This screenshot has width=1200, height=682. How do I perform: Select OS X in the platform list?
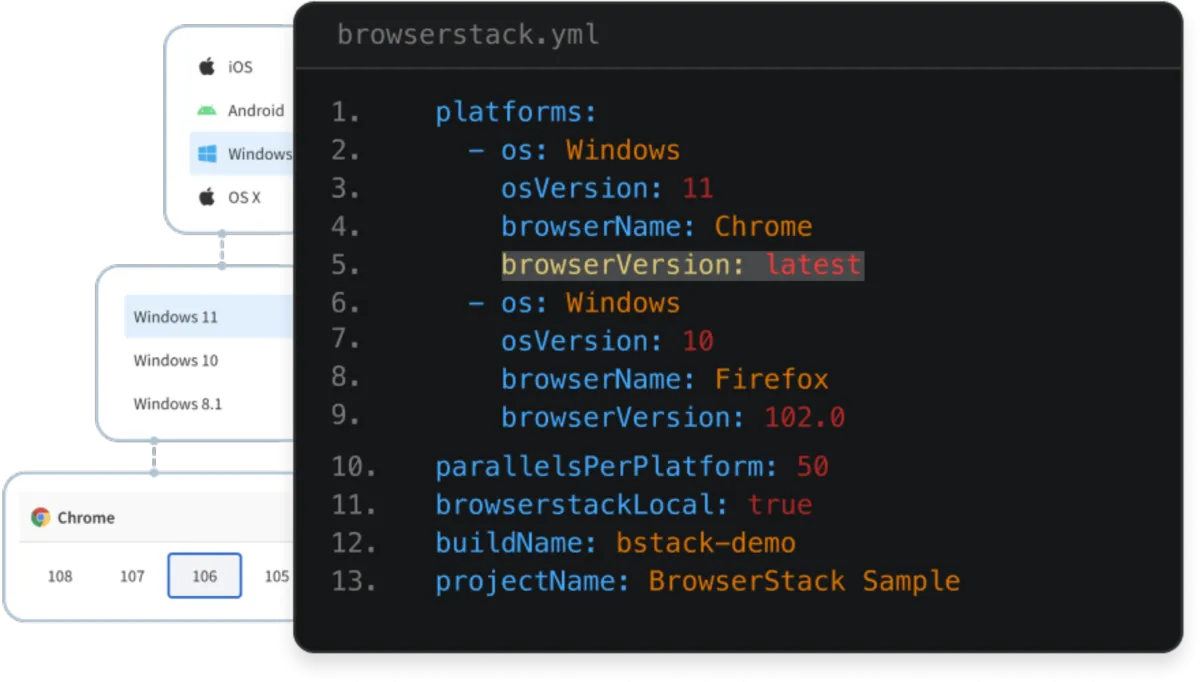coord(244,197)
